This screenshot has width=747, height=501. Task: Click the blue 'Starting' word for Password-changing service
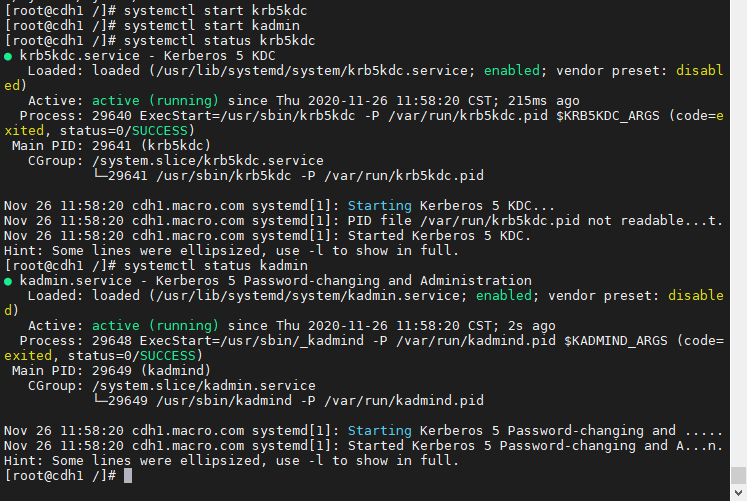pyautogui.click(x=380, y=431)
